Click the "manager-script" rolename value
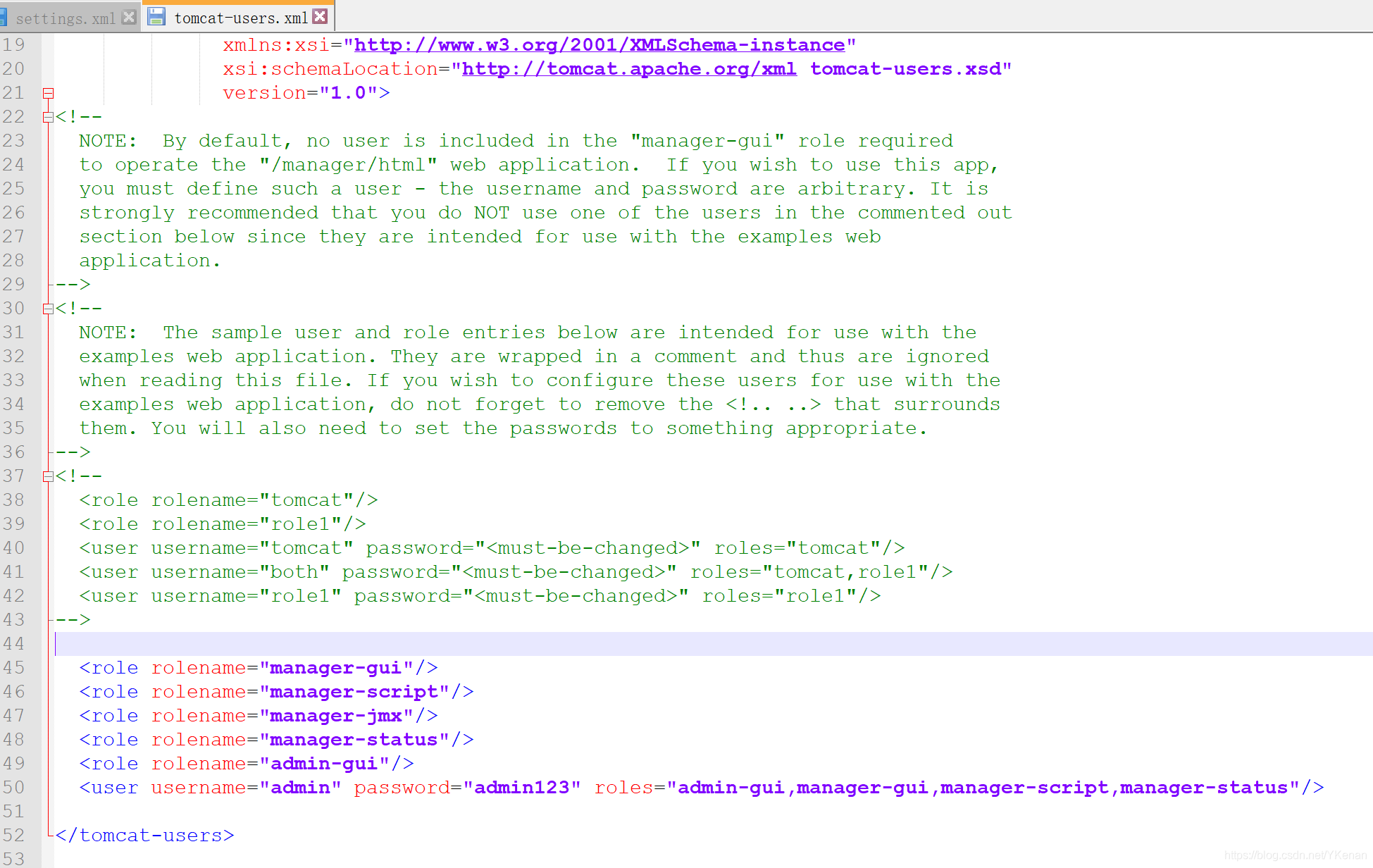The width and height of the screenshot is (1373, 868). tap(354, 692)
